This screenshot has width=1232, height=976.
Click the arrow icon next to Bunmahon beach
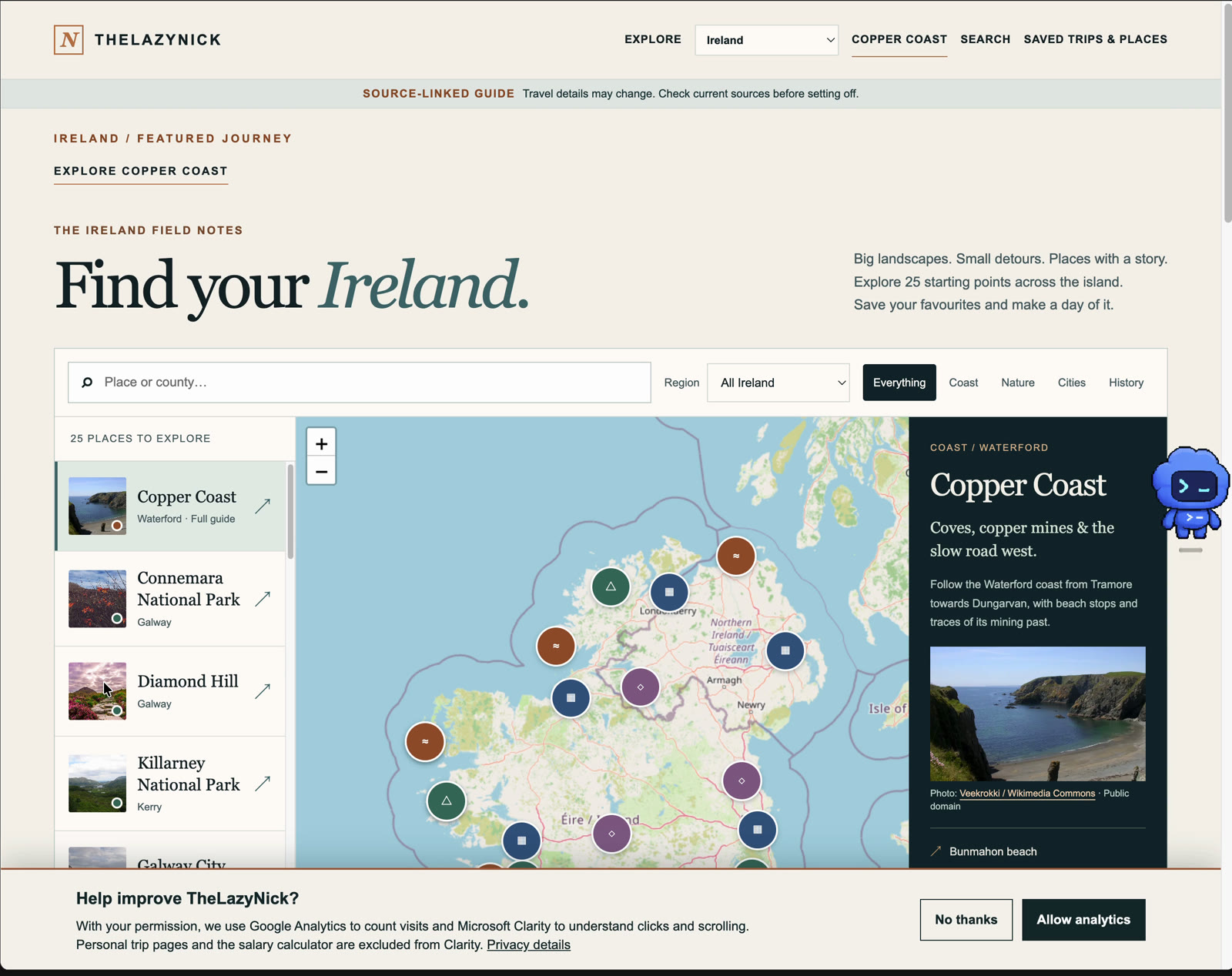click(936, 851)
